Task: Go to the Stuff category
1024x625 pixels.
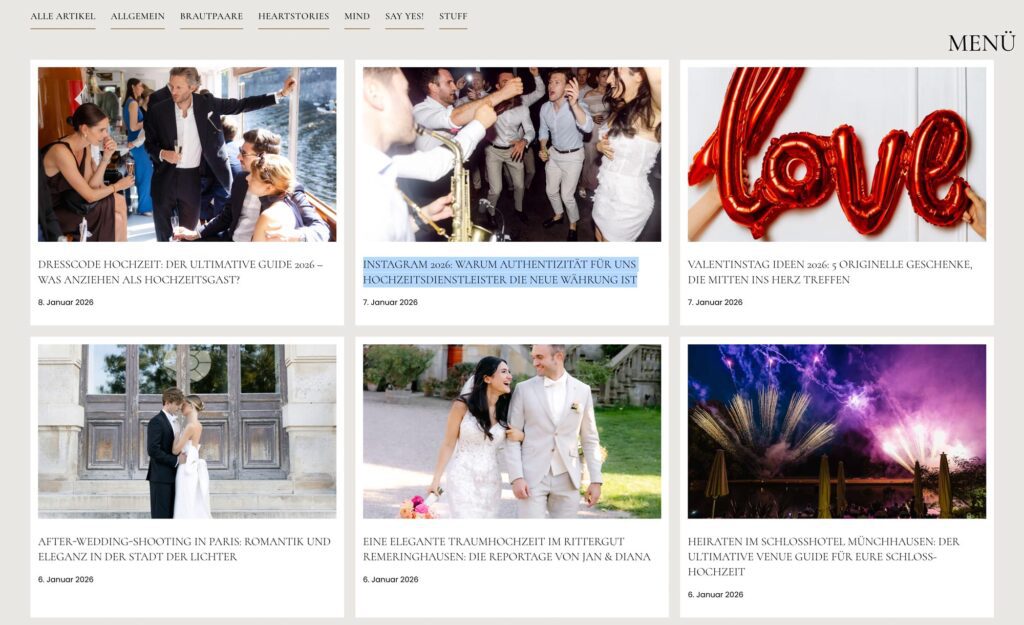Action: coord(452,16)
